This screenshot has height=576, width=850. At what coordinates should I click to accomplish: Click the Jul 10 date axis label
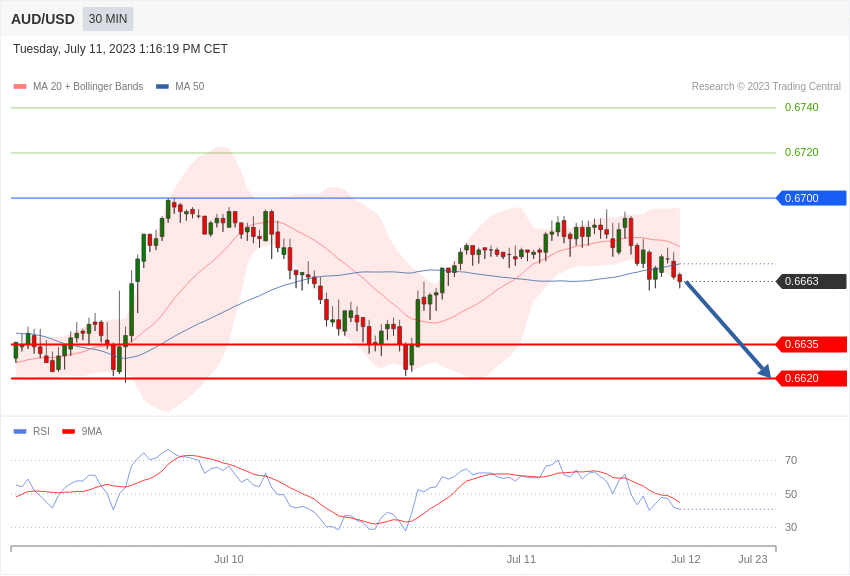click(x=229, y=559)
